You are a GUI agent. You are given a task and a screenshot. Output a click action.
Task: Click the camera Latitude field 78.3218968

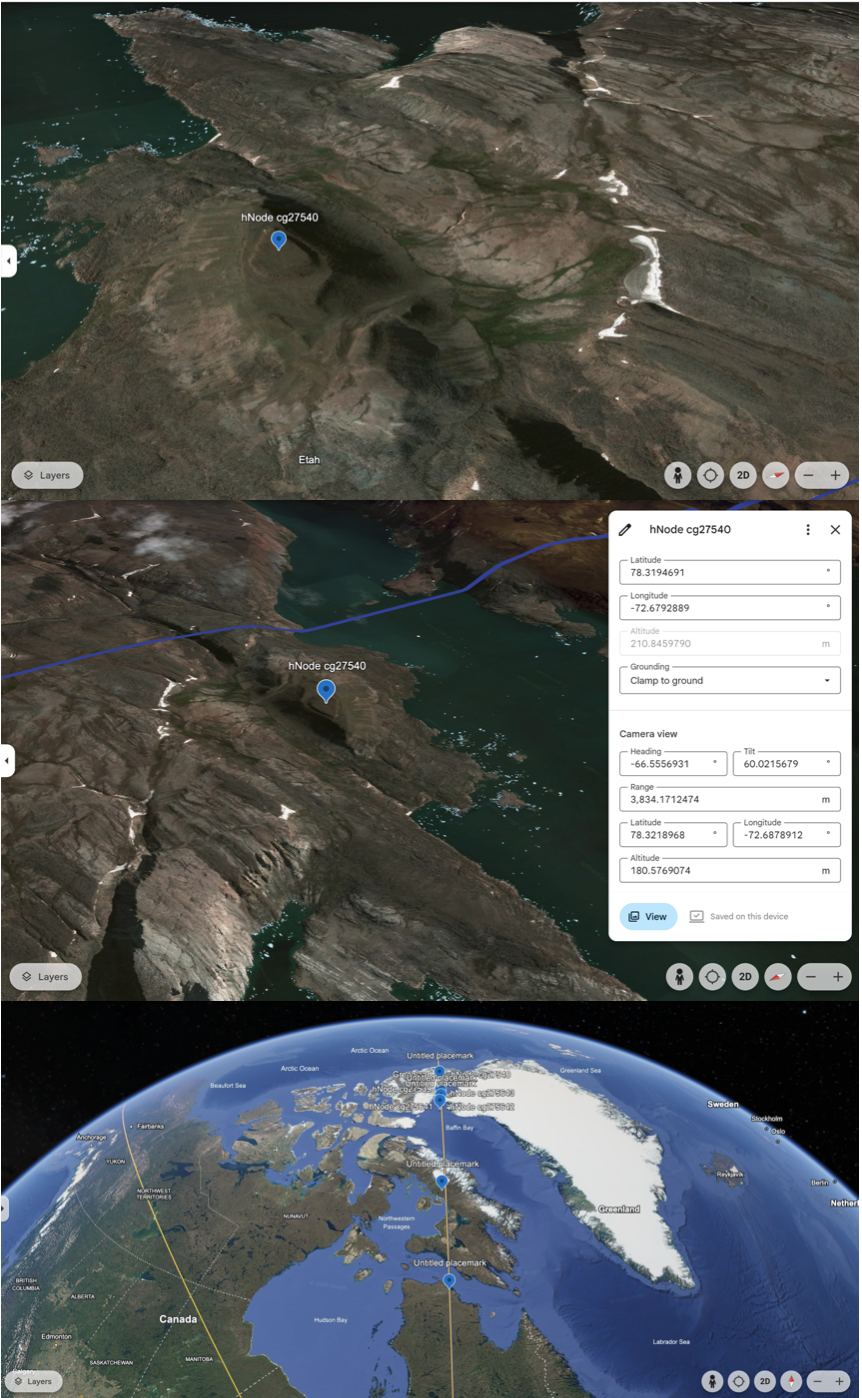coord(673,835)
